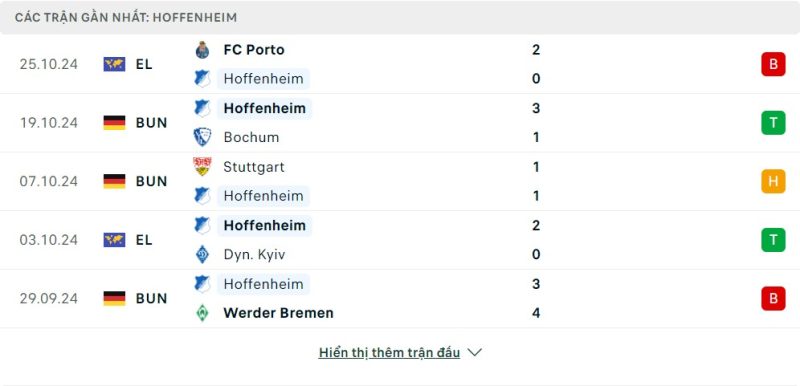Select the FC Porto team name
The image size is (800, 386).
(254, 50)
